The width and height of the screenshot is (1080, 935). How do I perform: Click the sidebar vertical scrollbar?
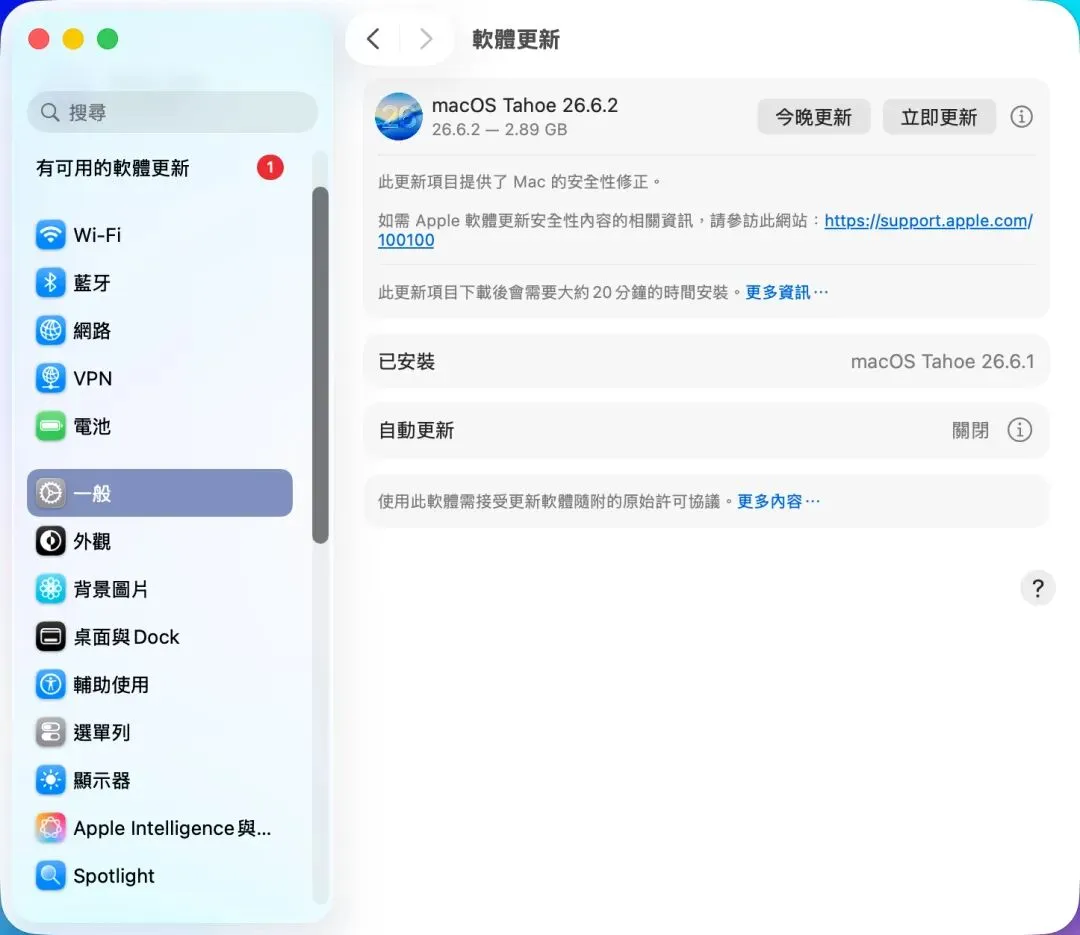[x=320, y=365]
